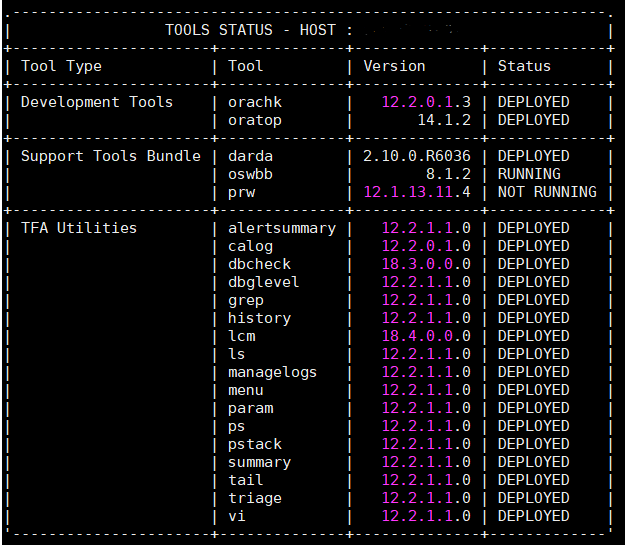Image resolution: width=625 pixels, height=545 pixels.
Task: Click the 'DEPLOYED' status of orachk
Action: (533, 102)
